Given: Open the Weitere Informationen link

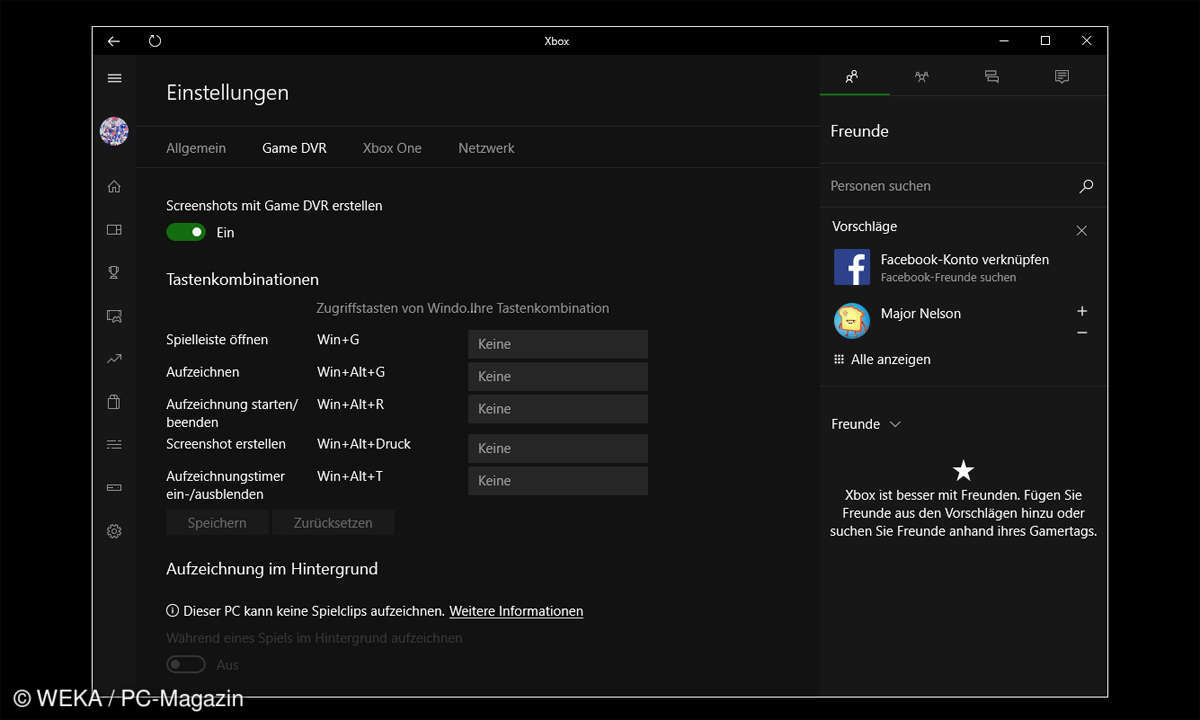Looking at the screenshot, I should (x=516, y=610).
